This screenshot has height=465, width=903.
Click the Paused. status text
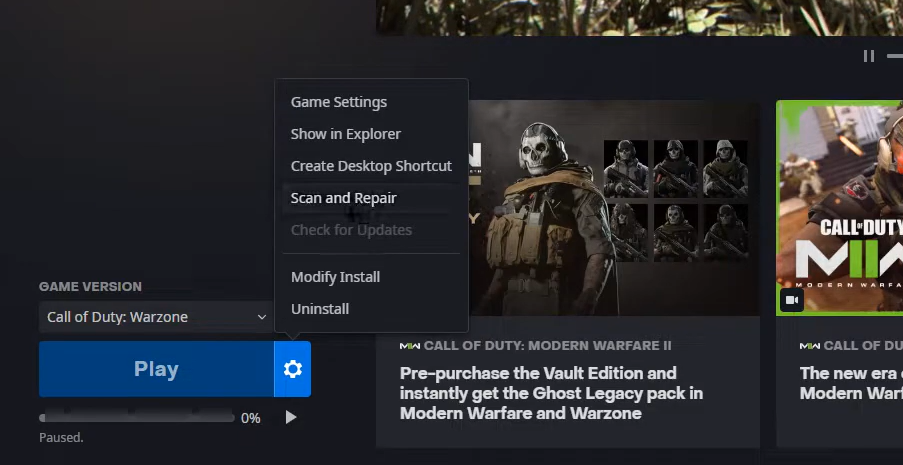click(61, 438)
